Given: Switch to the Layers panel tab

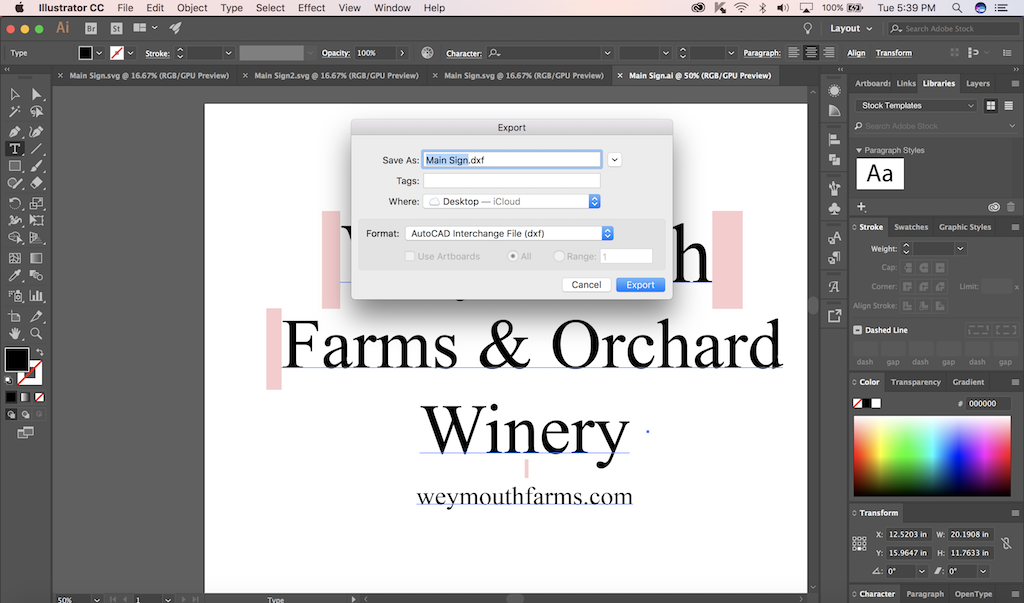Looking at the screenshot, I should (x=978, y=84).
